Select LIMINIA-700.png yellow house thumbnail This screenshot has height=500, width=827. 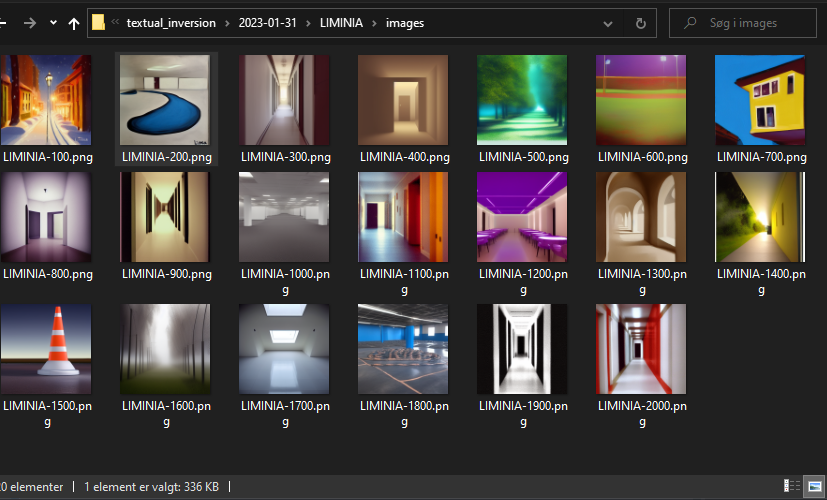pos(760,100)
